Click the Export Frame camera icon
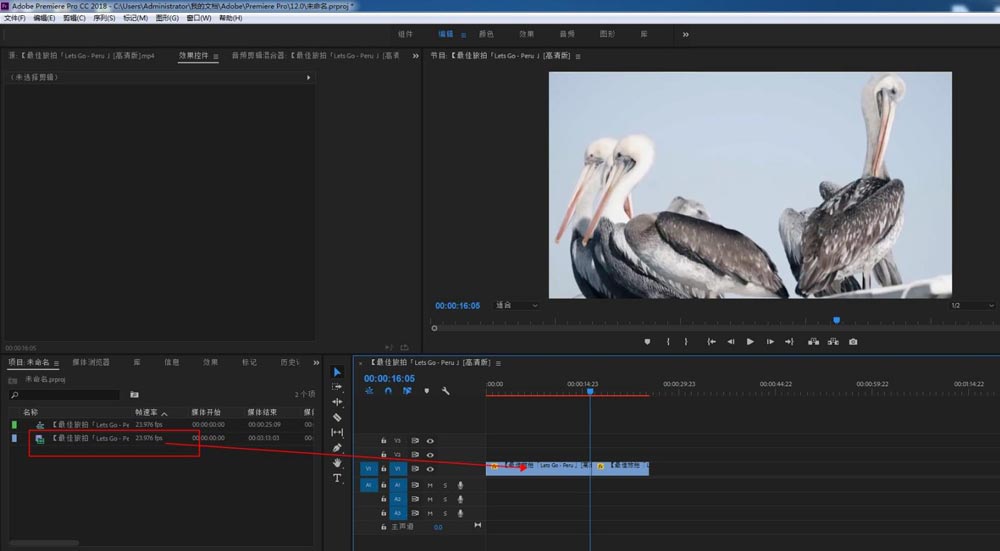Viewport: 1000px width, 551px height. 853,342
